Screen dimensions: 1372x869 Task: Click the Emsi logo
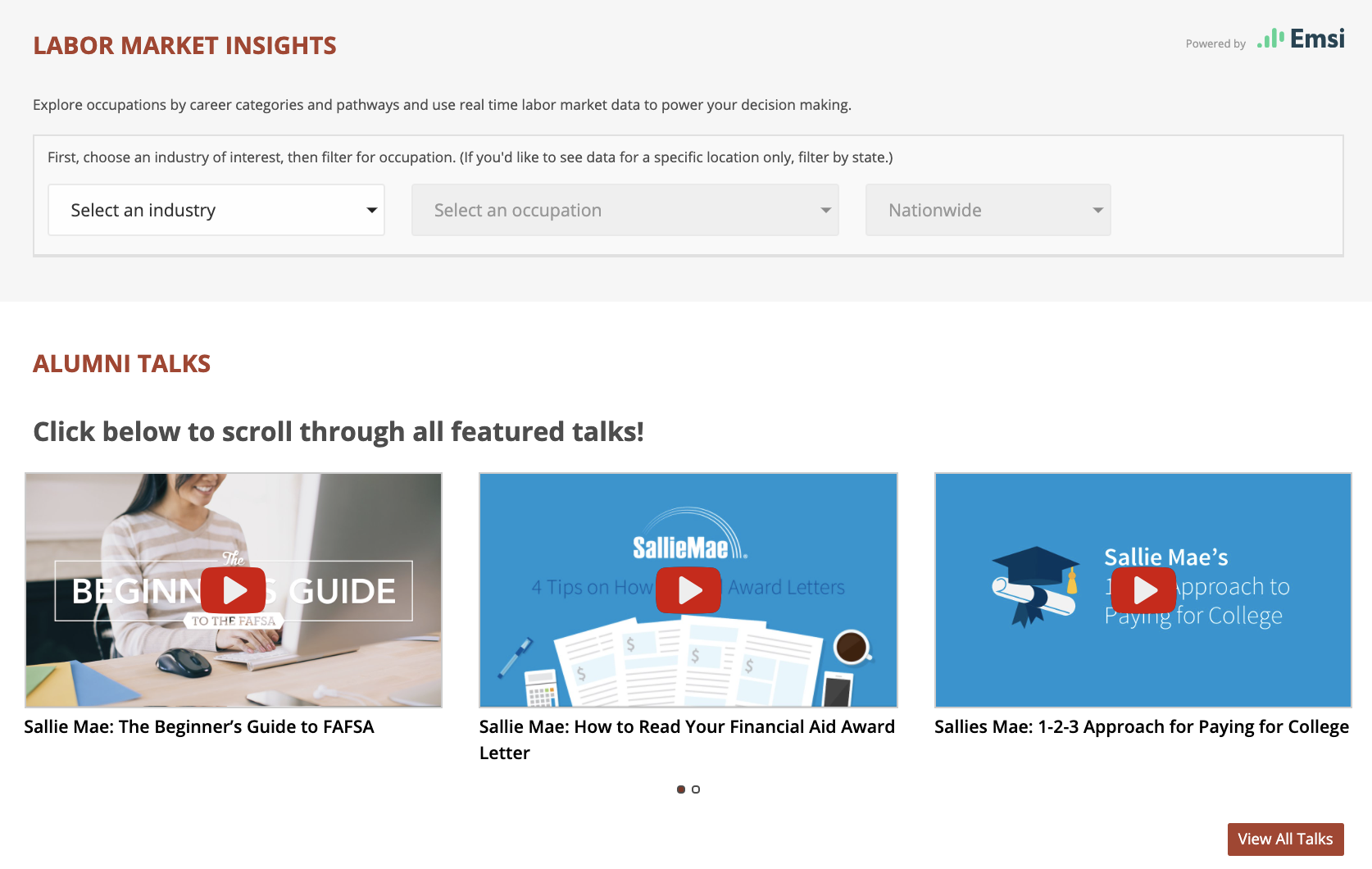(x=1302, y=39)
